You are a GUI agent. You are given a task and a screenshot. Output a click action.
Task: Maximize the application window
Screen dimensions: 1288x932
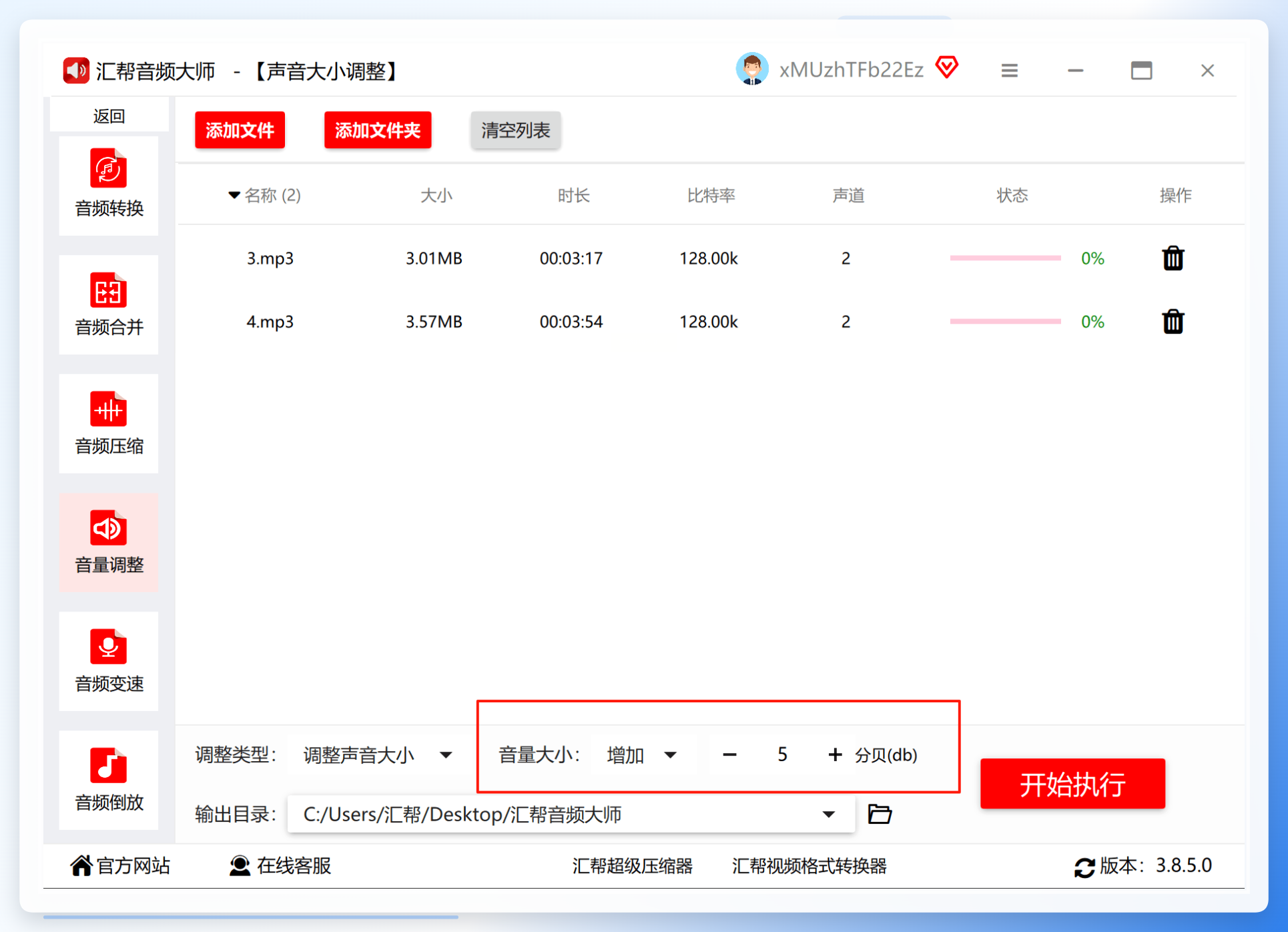tap(1141, 70)
